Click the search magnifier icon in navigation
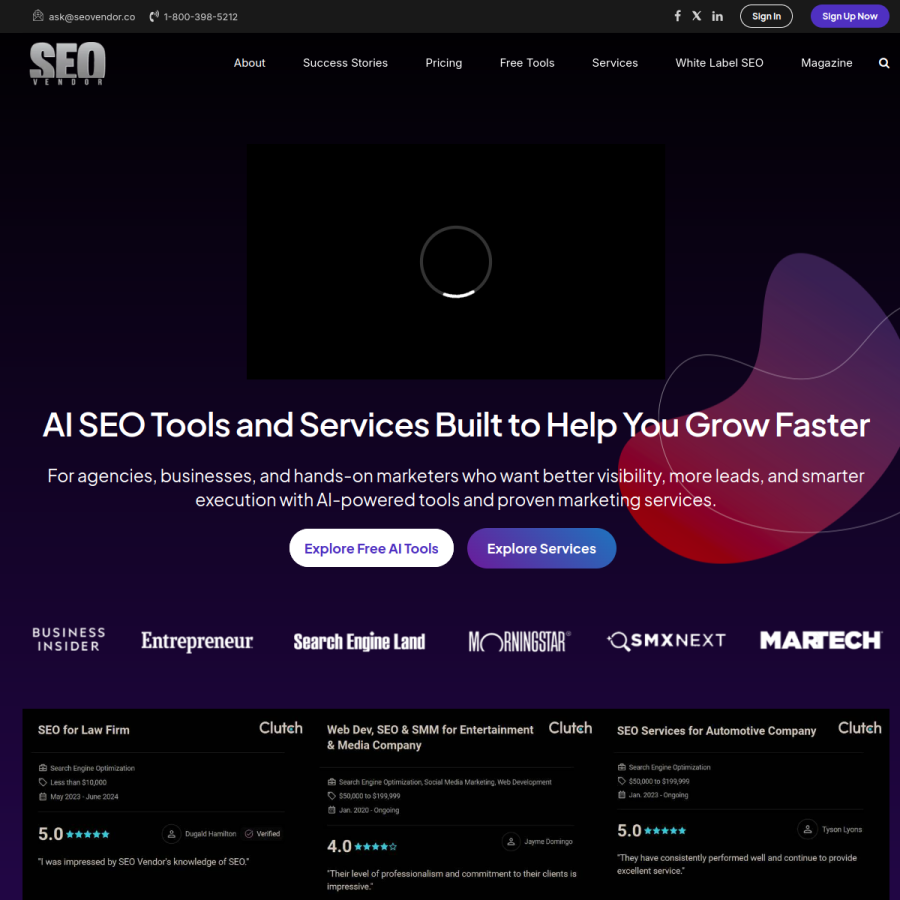This screenshot has width=900, height=900. pos(883,63)
